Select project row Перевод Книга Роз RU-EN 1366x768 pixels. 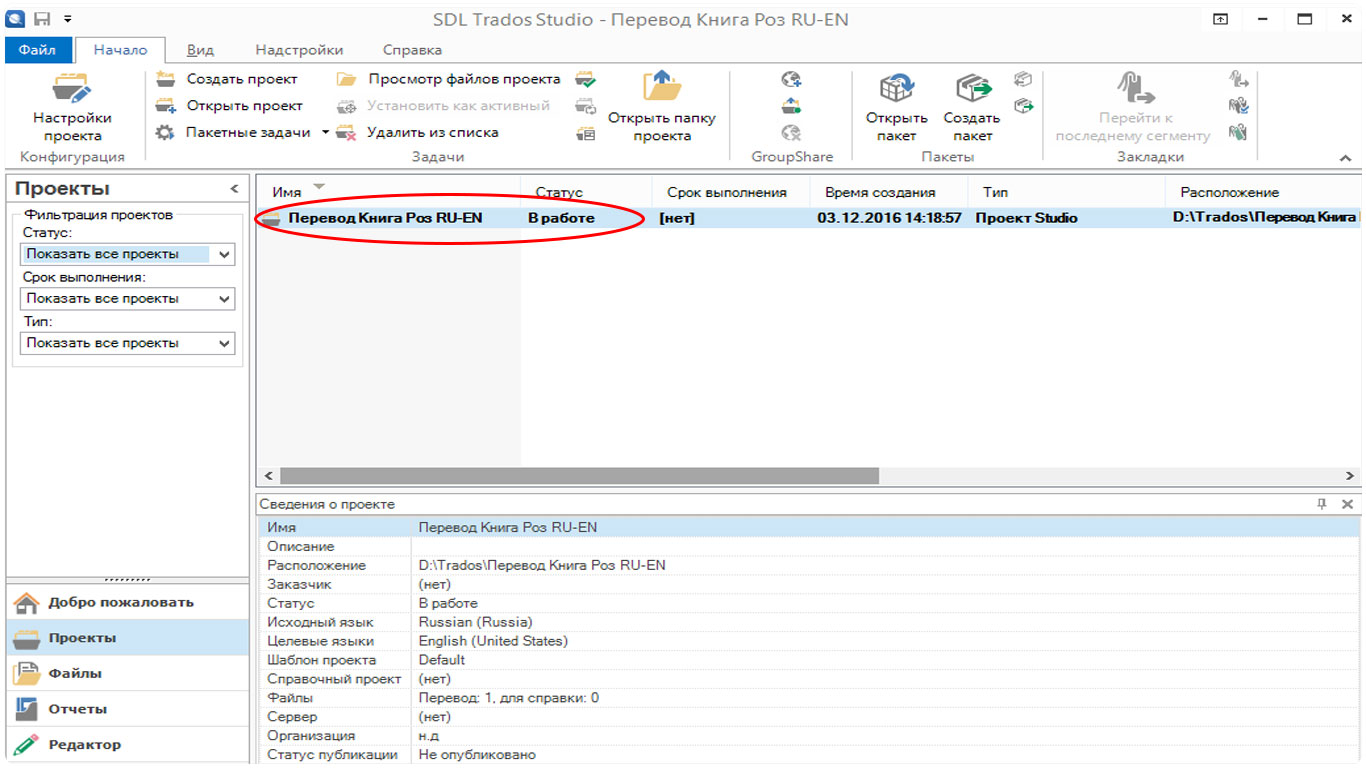point(807,217)
